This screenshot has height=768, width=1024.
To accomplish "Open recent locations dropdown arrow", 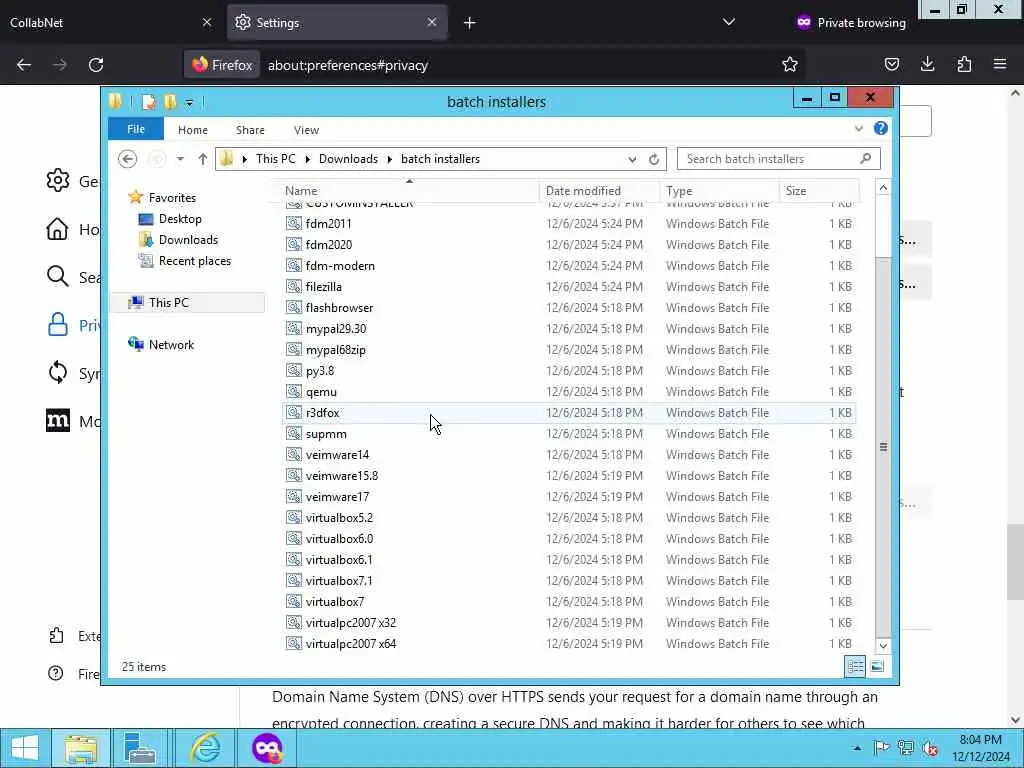I will click(180, 159).
